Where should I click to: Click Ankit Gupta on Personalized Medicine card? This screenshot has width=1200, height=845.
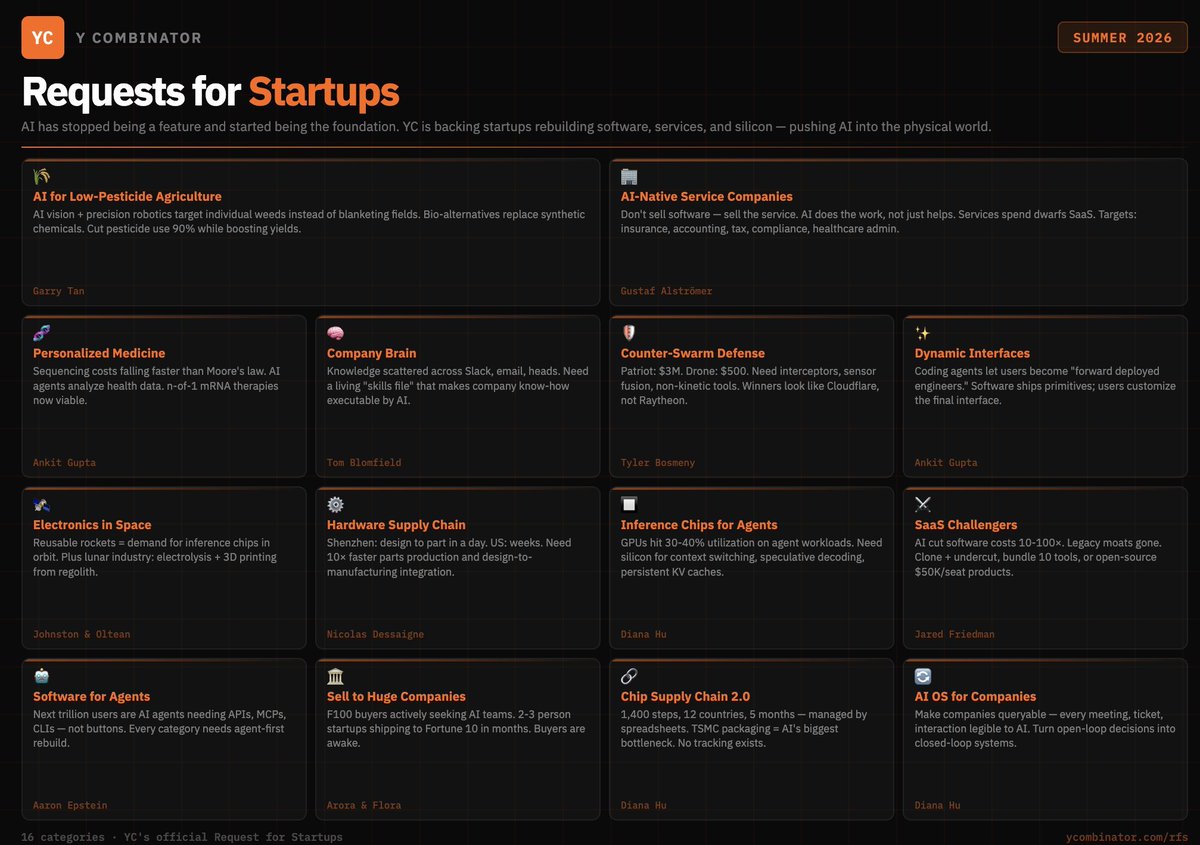tap(64, 463)
